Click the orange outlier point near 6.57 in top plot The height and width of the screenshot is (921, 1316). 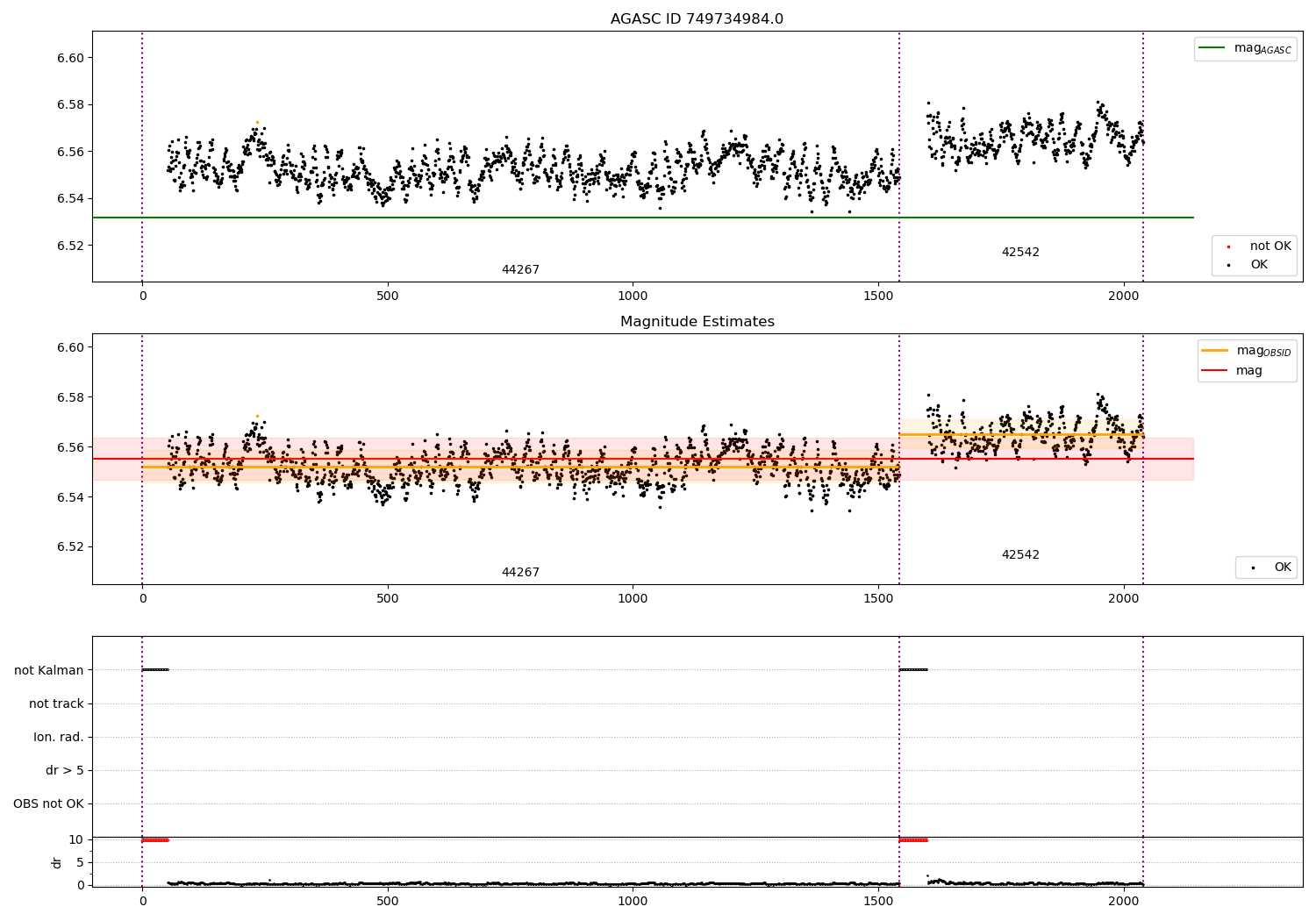tap(257, 122)
